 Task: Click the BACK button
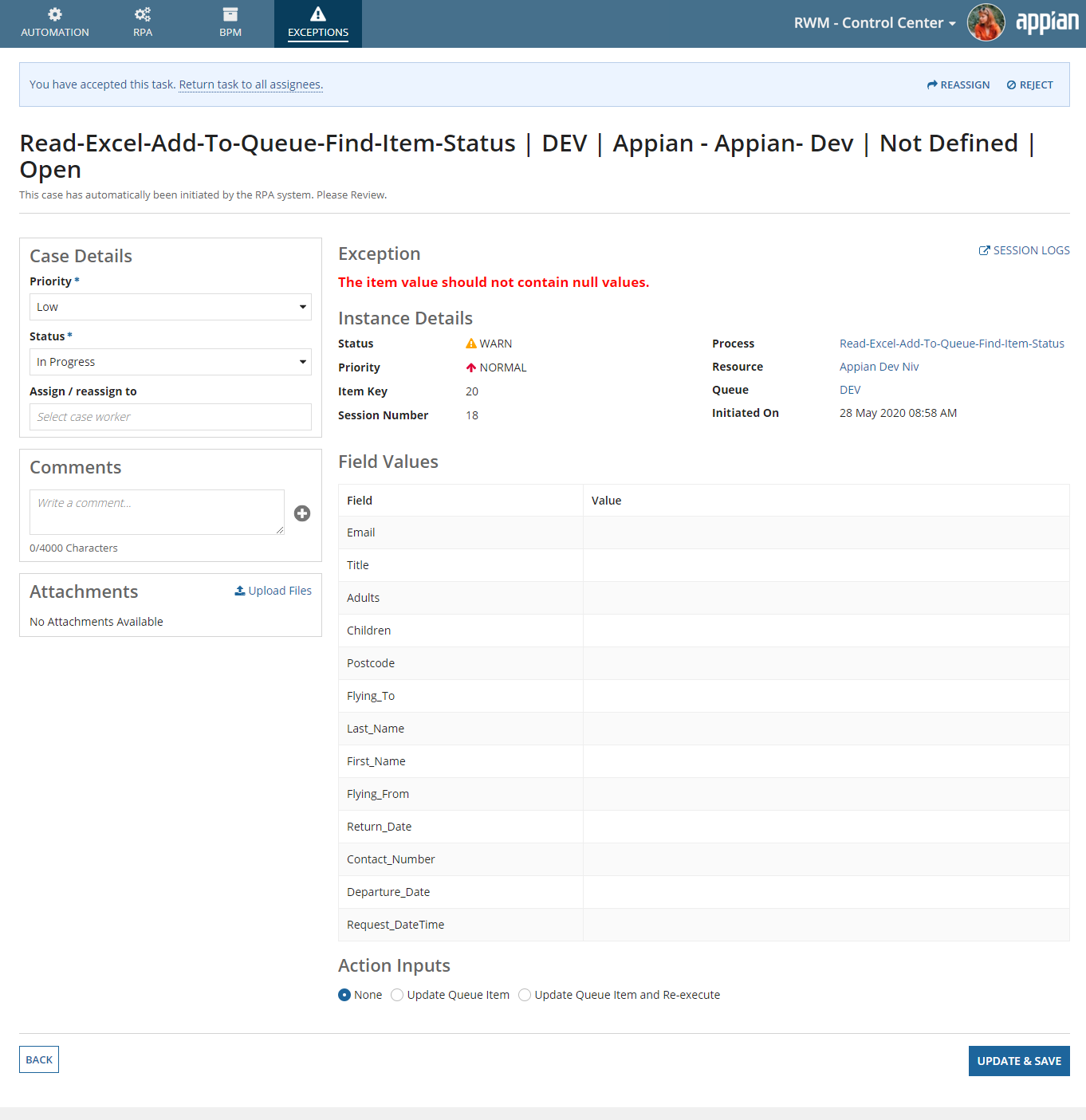[39, 1059]
